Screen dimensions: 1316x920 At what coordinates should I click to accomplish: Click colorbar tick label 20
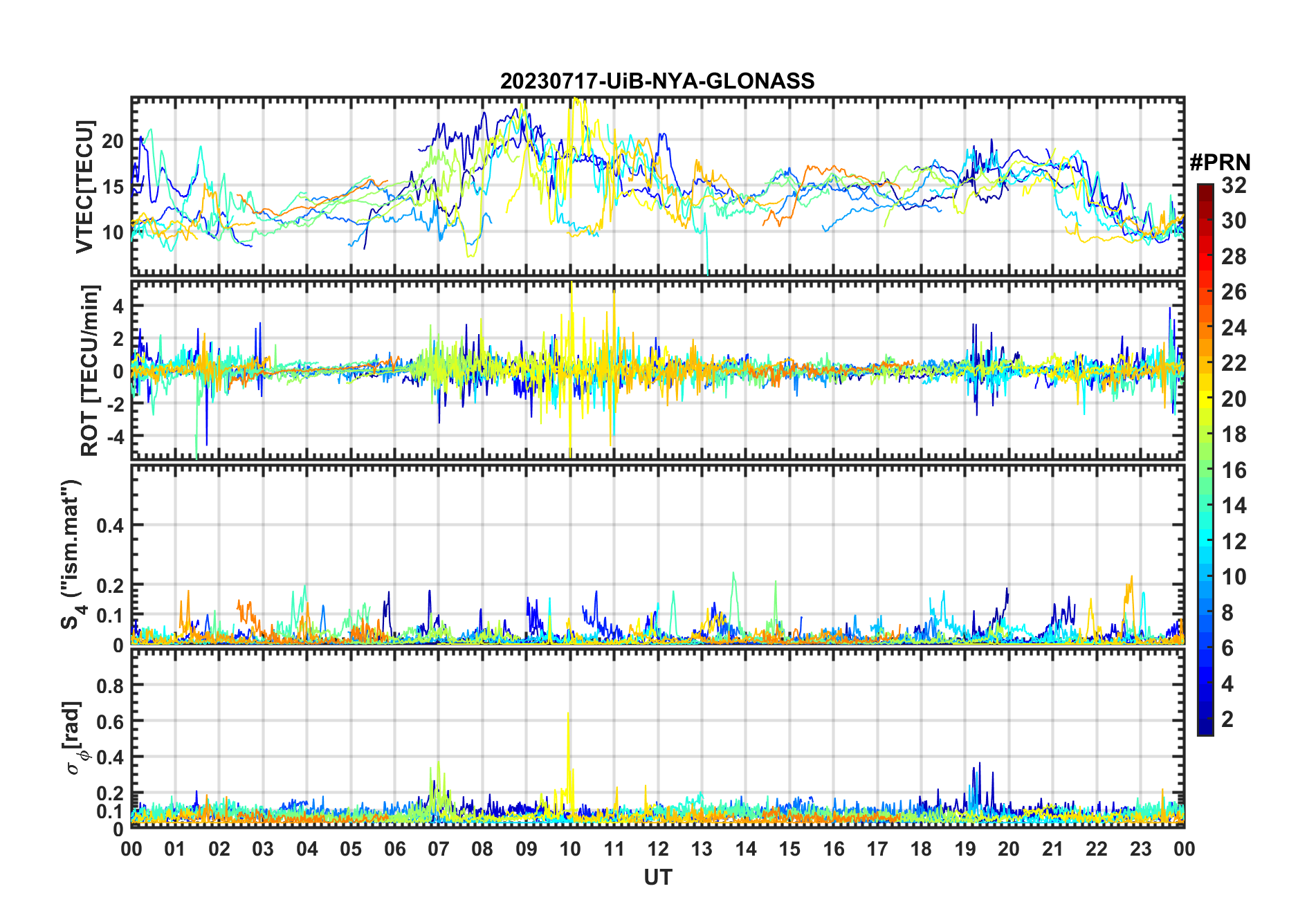pyautogui.click(x=1234, y=399)
